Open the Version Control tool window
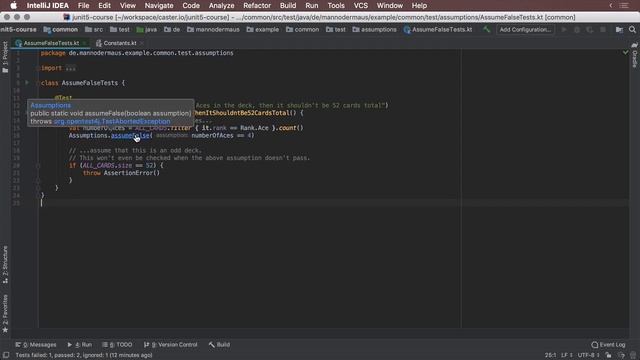Screen dimensions: 640x360 click(171, 344)
